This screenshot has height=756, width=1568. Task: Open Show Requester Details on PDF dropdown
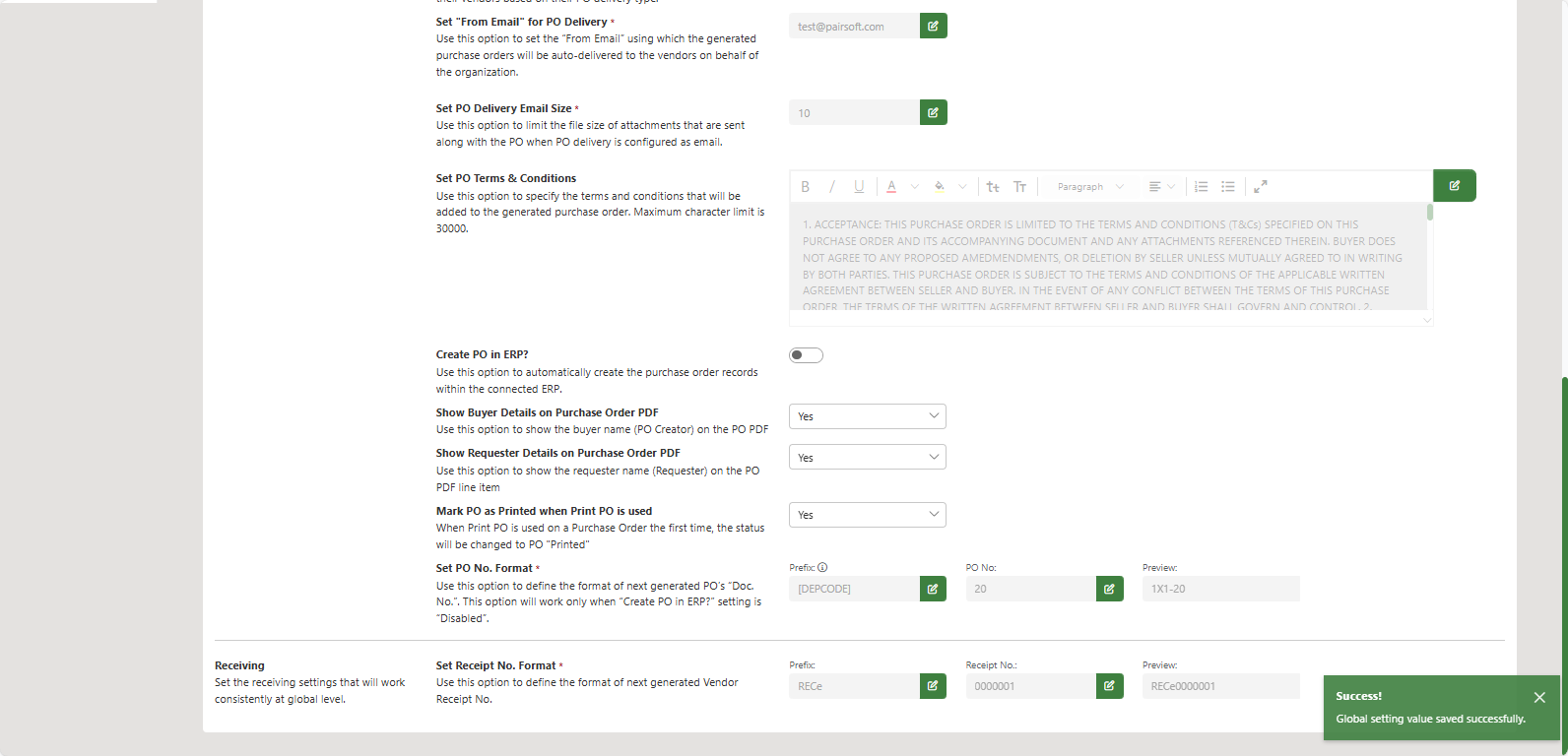[x=868, y=458]
